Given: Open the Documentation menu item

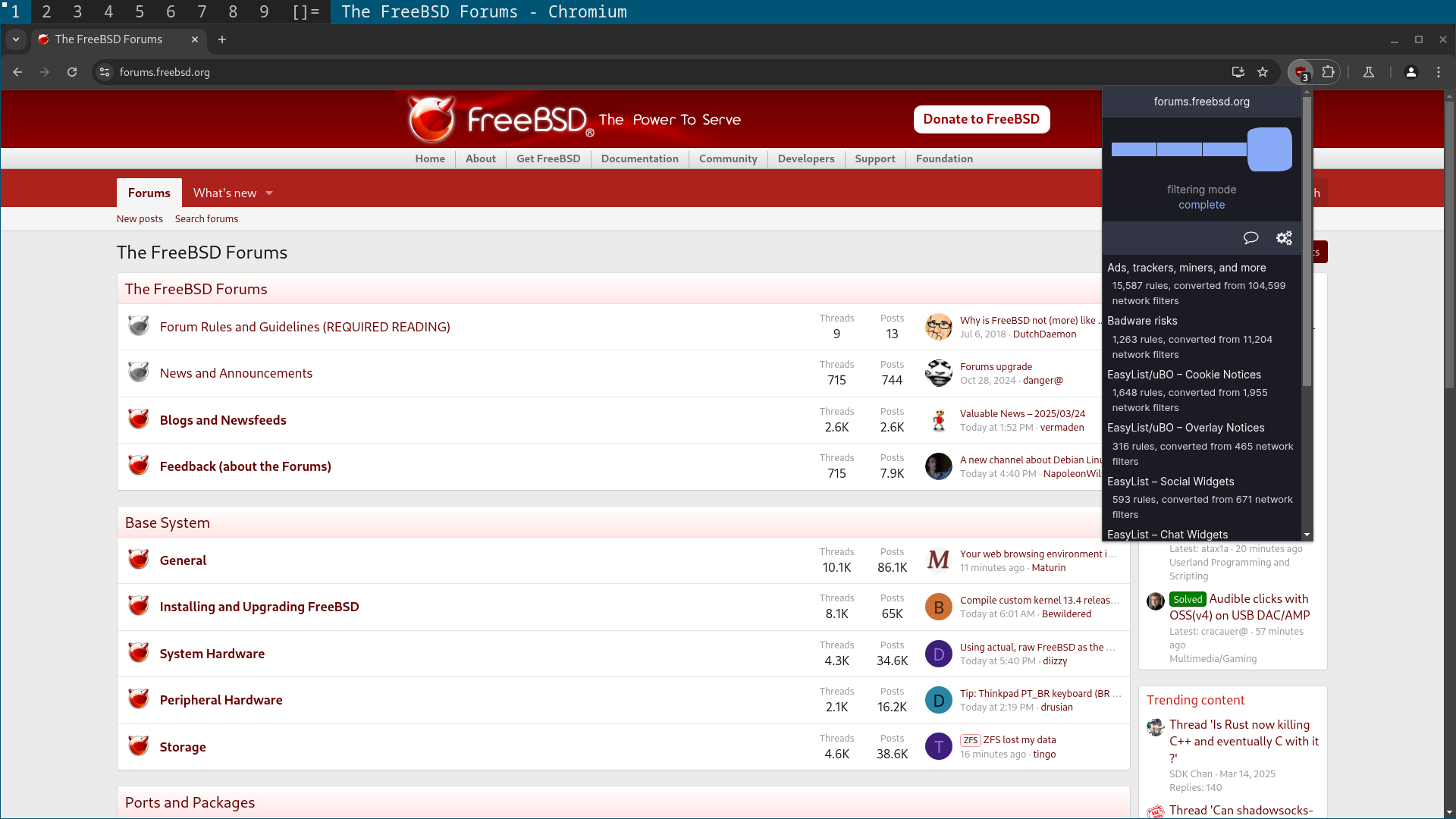Looking at the screenshot, I should point(639,158).
